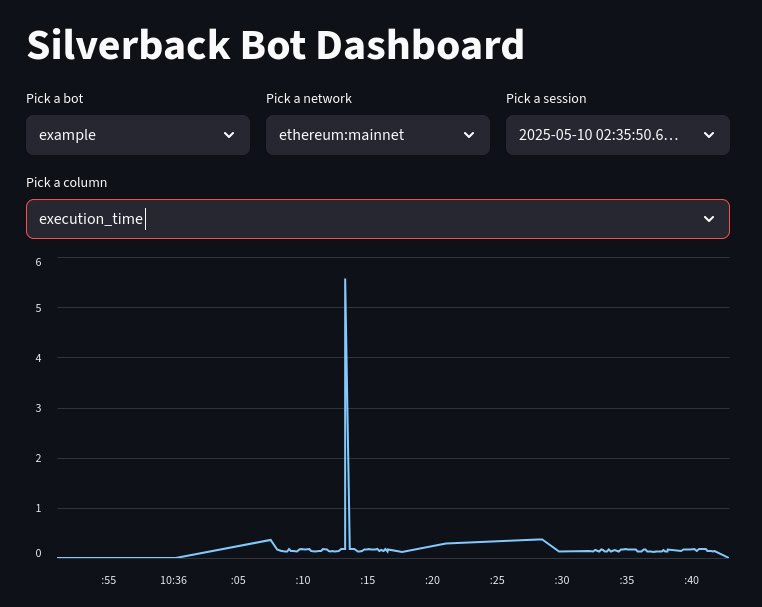Click the y-axis label 1
Screen dimensions: 762x607
(x=38, y=508)
